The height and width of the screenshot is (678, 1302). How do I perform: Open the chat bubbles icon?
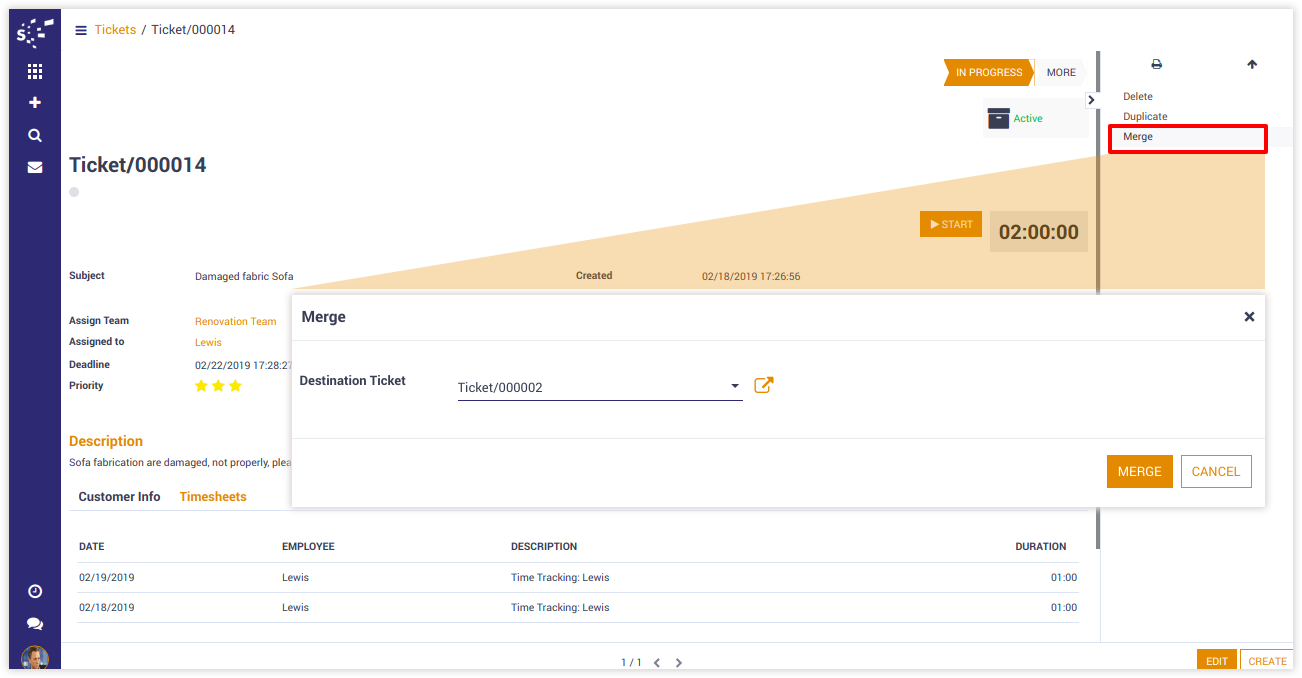[x=35, y=623]
